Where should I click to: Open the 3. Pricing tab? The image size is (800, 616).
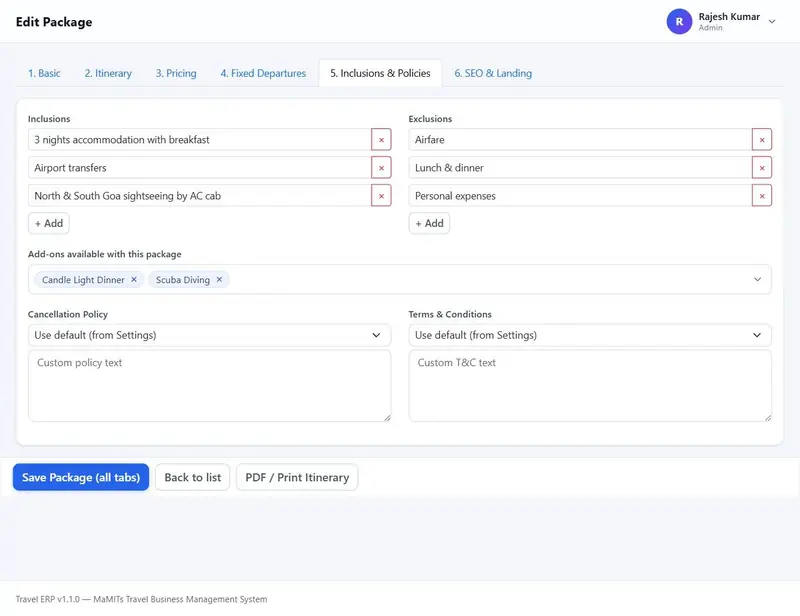(x=176, y=73)
